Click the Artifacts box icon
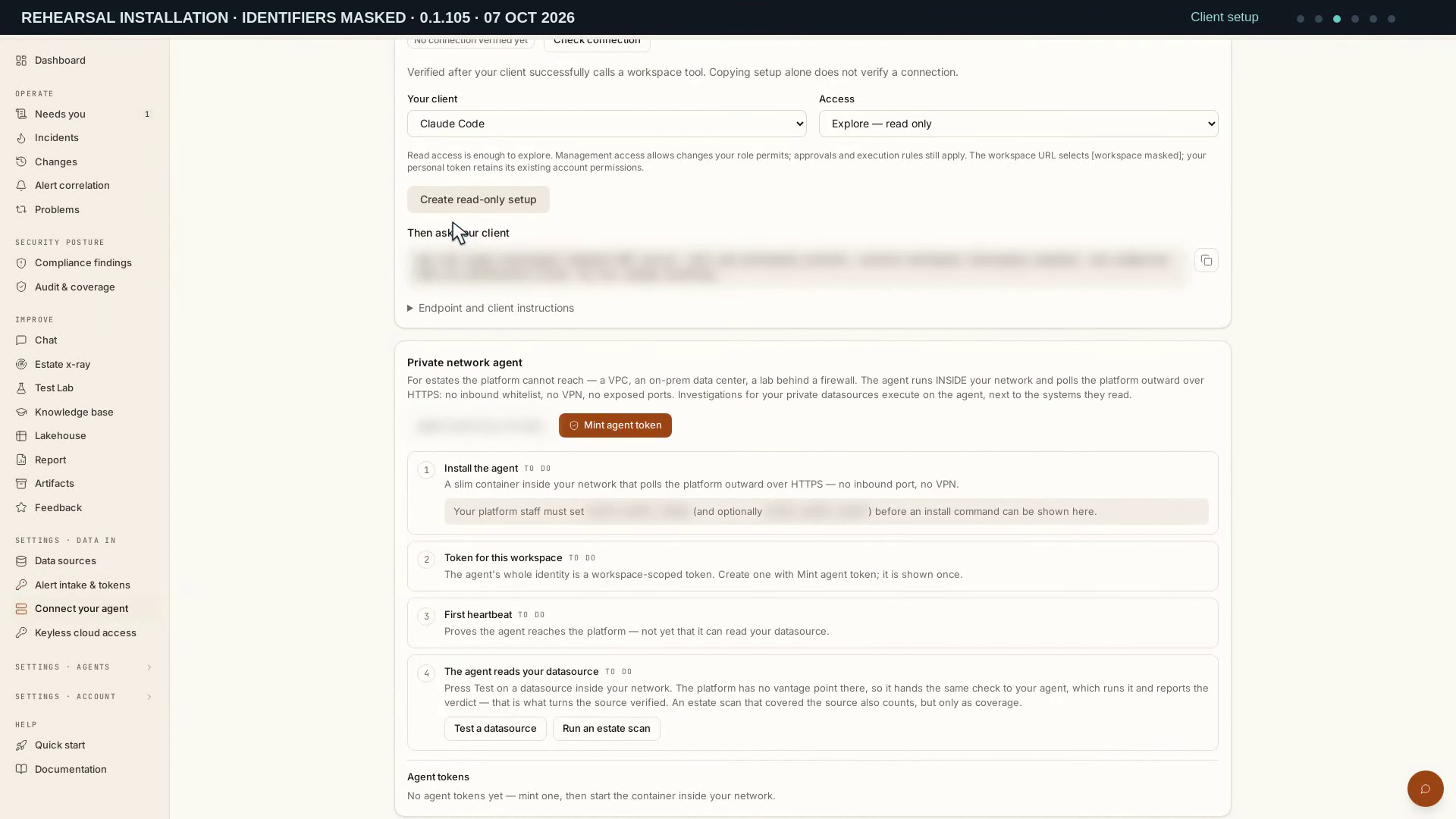 tap(21, 484)
